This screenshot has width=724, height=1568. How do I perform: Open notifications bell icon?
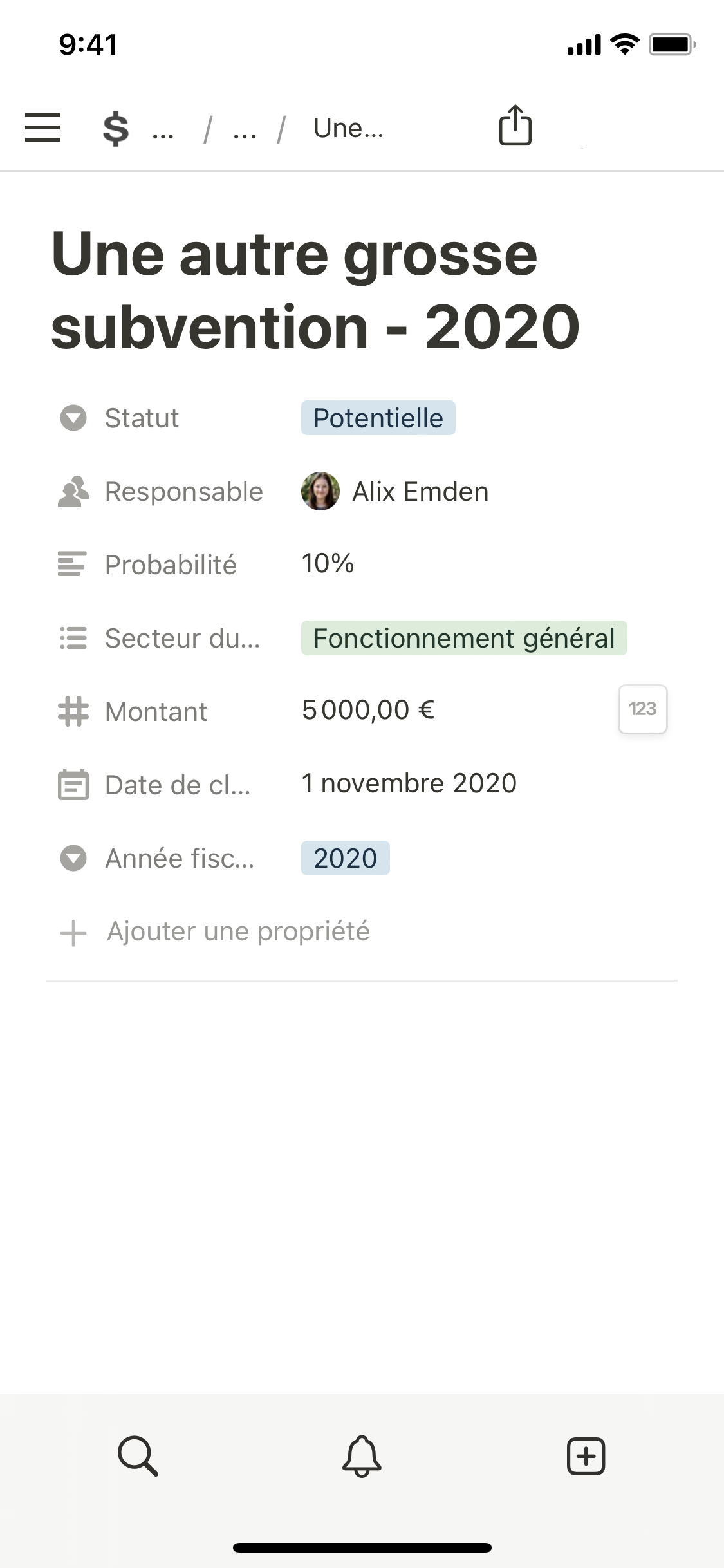[x=362, y=1455]
